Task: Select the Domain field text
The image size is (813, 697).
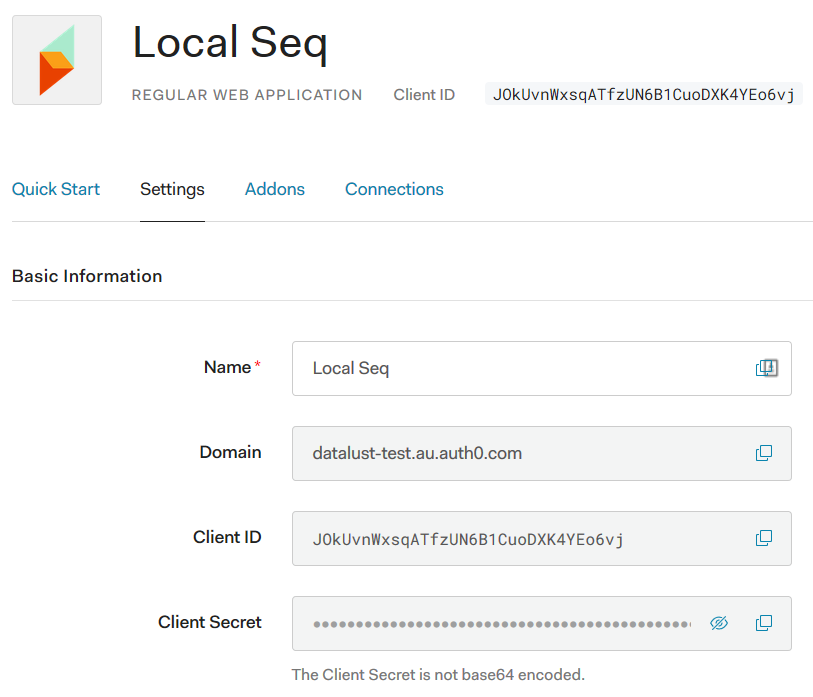Action: (x=541, y=453)
